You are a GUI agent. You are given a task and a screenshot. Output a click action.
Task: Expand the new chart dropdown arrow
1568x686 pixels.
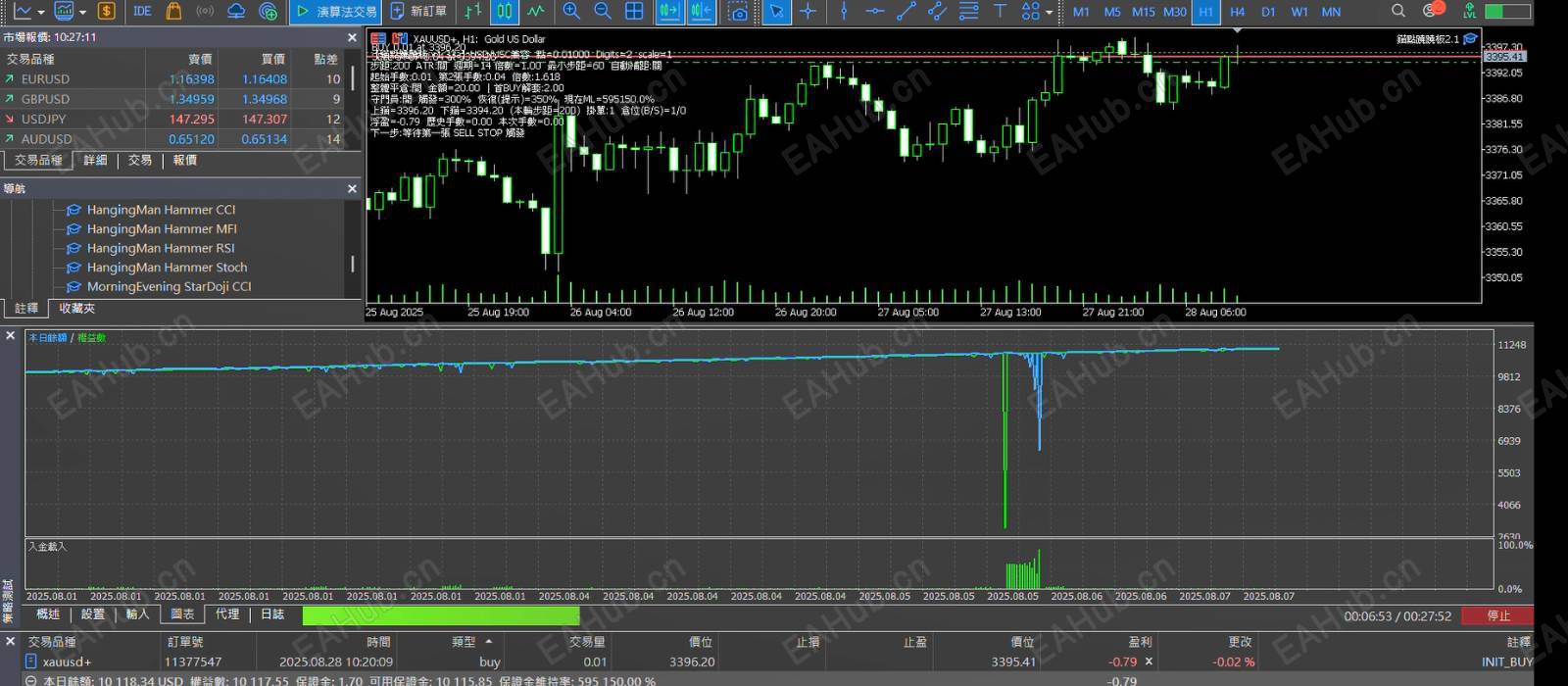click(x=40, y=12)
